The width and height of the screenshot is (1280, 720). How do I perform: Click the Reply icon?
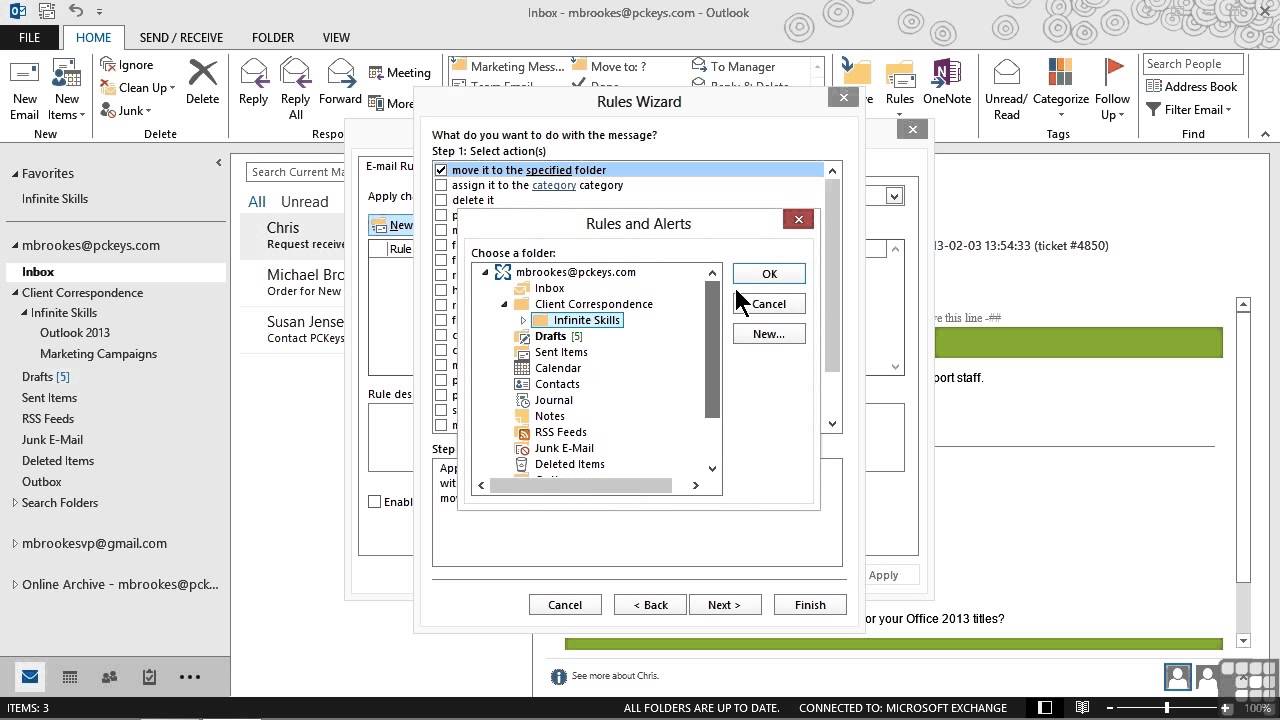253,82
